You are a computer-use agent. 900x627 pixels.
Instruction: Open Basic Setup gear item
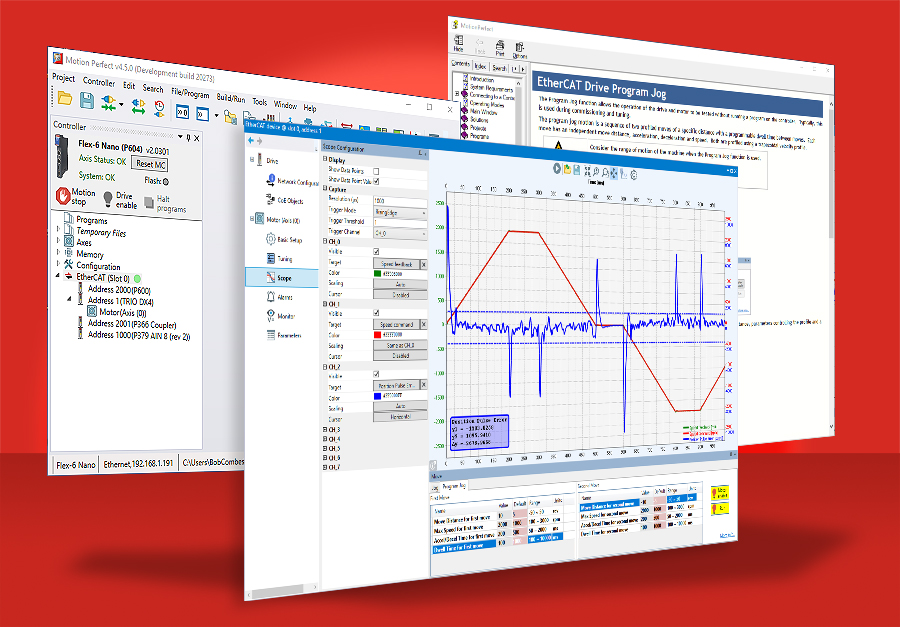[284, 239]
